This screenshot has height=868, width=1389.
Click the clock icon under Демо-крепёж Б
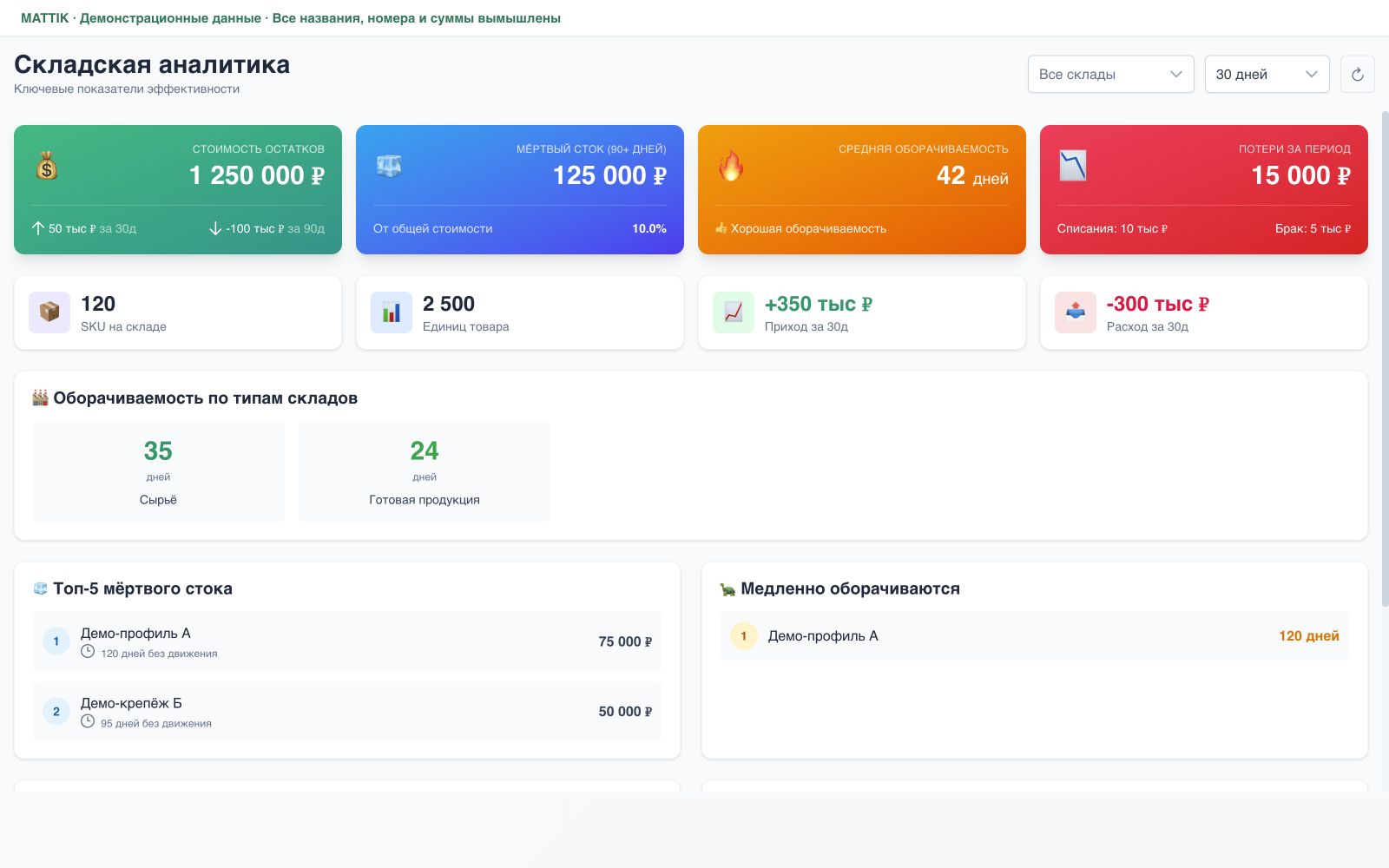88,721
